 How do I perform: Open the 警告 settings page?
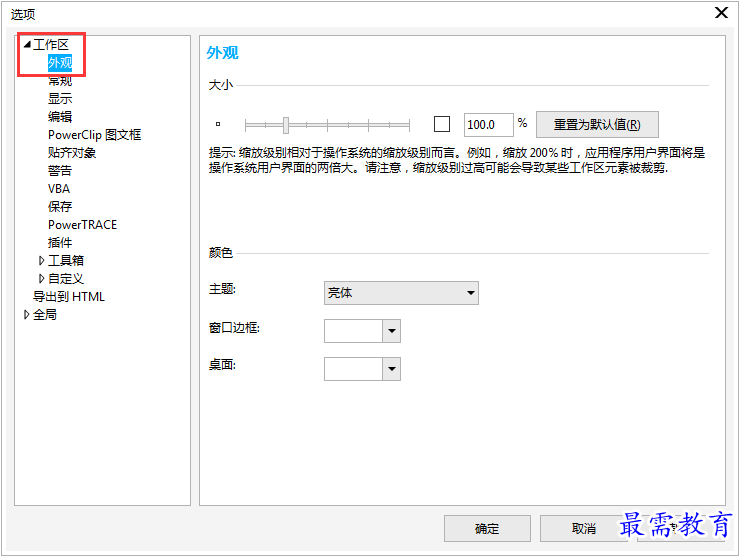pyautogui.click(x=60, y=171)
